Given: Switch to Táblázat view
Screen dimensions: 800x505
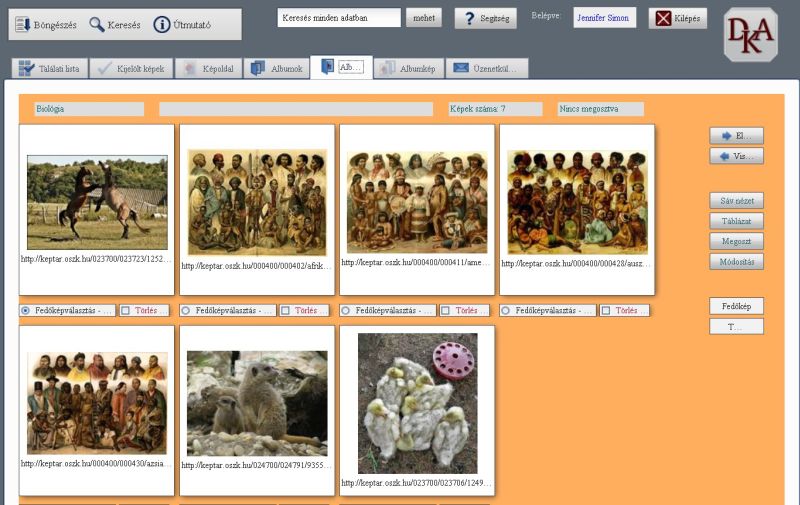Looking at the screenshot, I should point(737,221).
